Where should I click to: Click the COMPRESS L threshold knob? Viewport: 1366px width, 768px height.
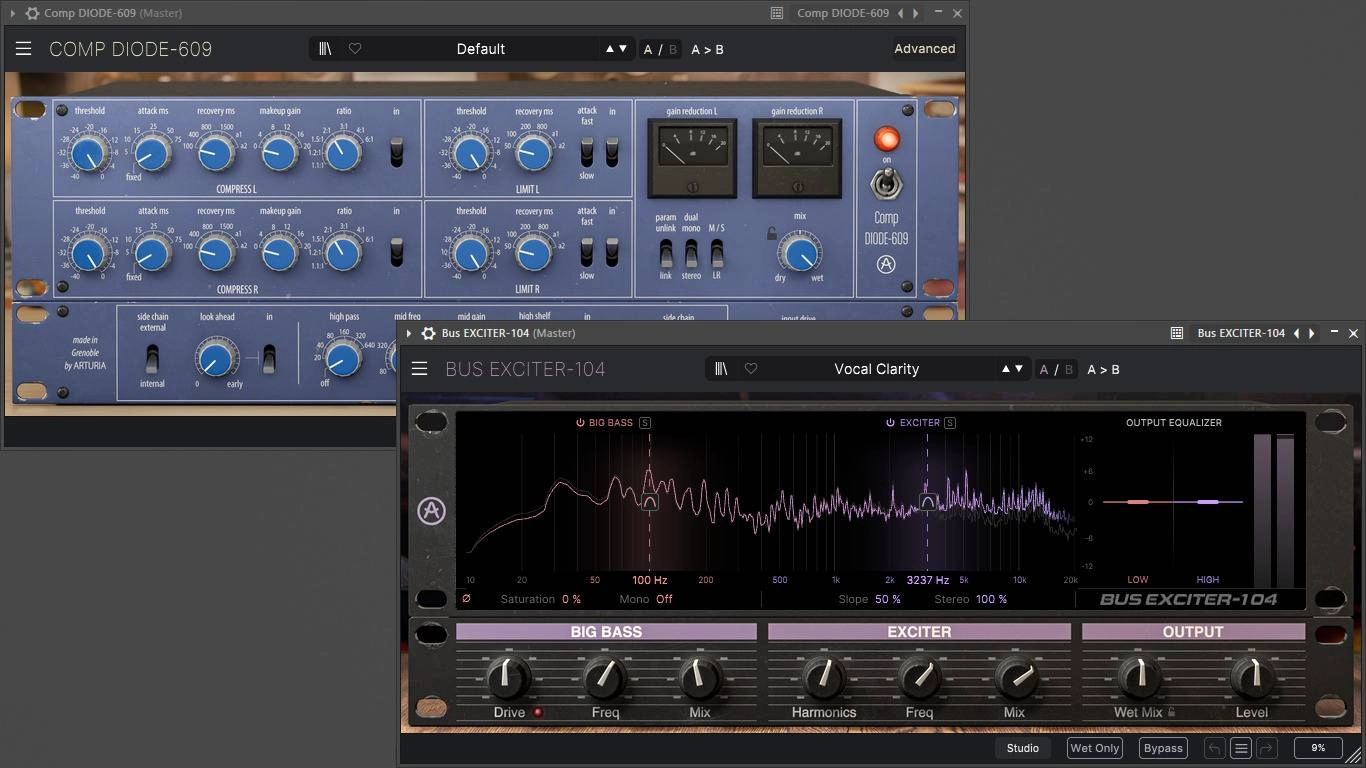(x=90, y=153)
